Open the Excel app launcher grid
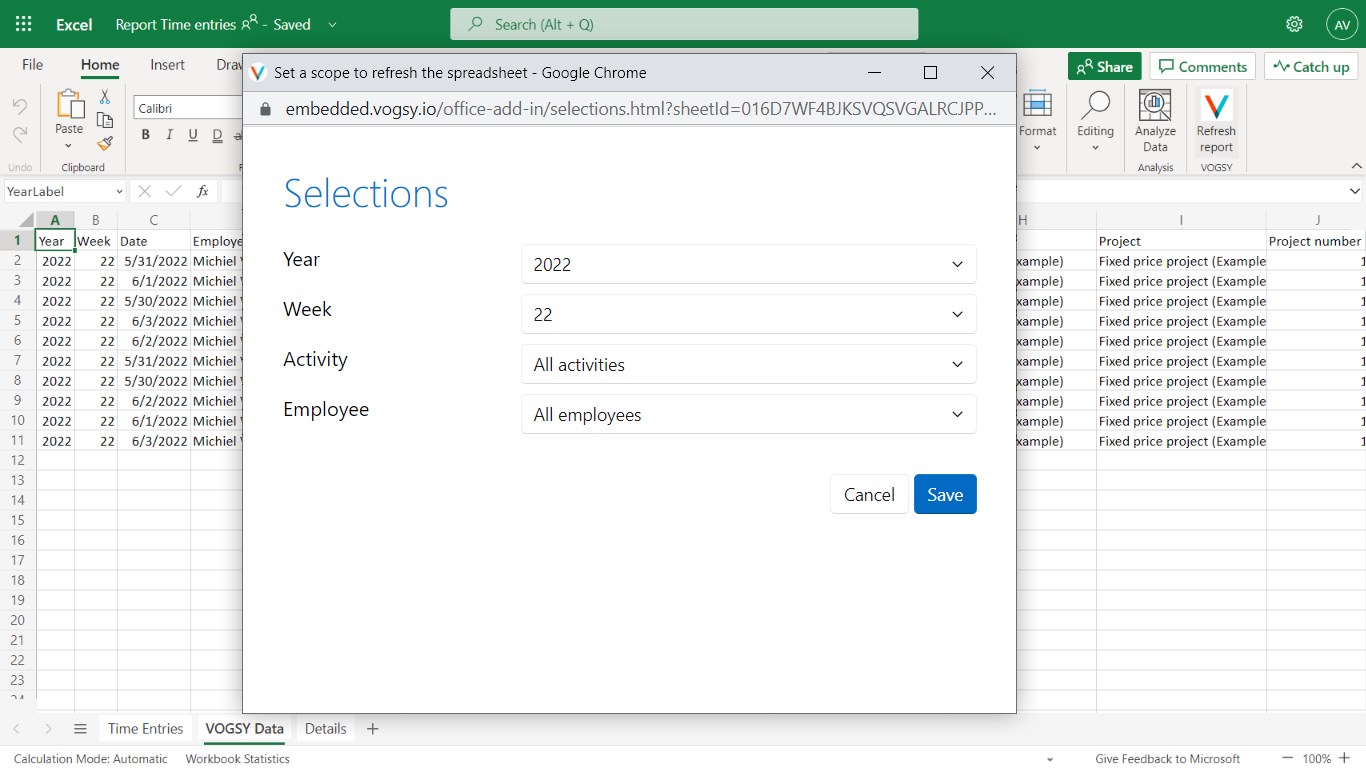The image size is (1366, 768). tap(24, 24)
